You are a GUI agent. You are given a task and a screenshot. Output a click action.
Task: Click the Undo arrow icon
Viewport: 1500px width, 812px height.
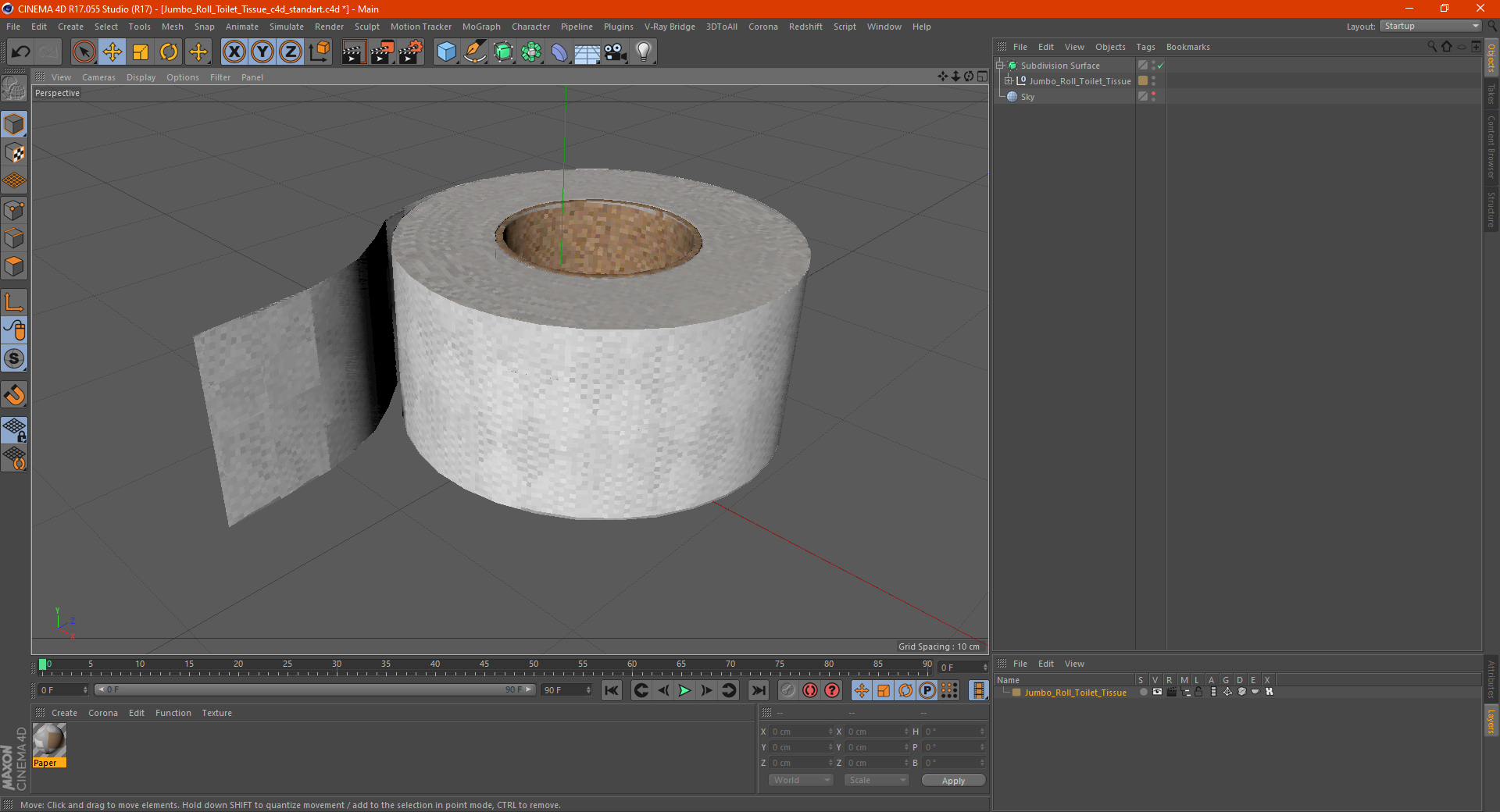pyautogui.click(x=21, y=52)
